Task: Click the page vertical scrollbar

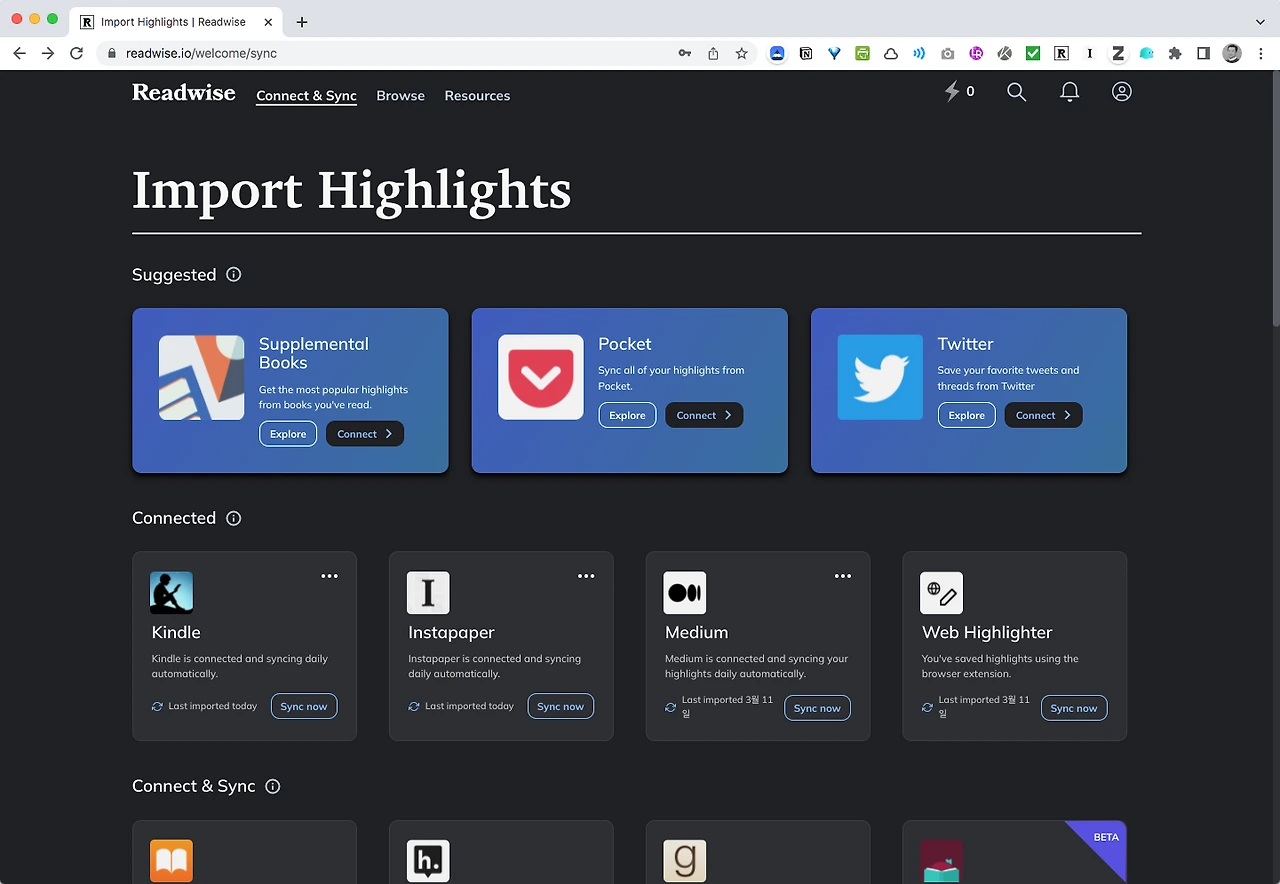Action: click(x=1274, y=200)
